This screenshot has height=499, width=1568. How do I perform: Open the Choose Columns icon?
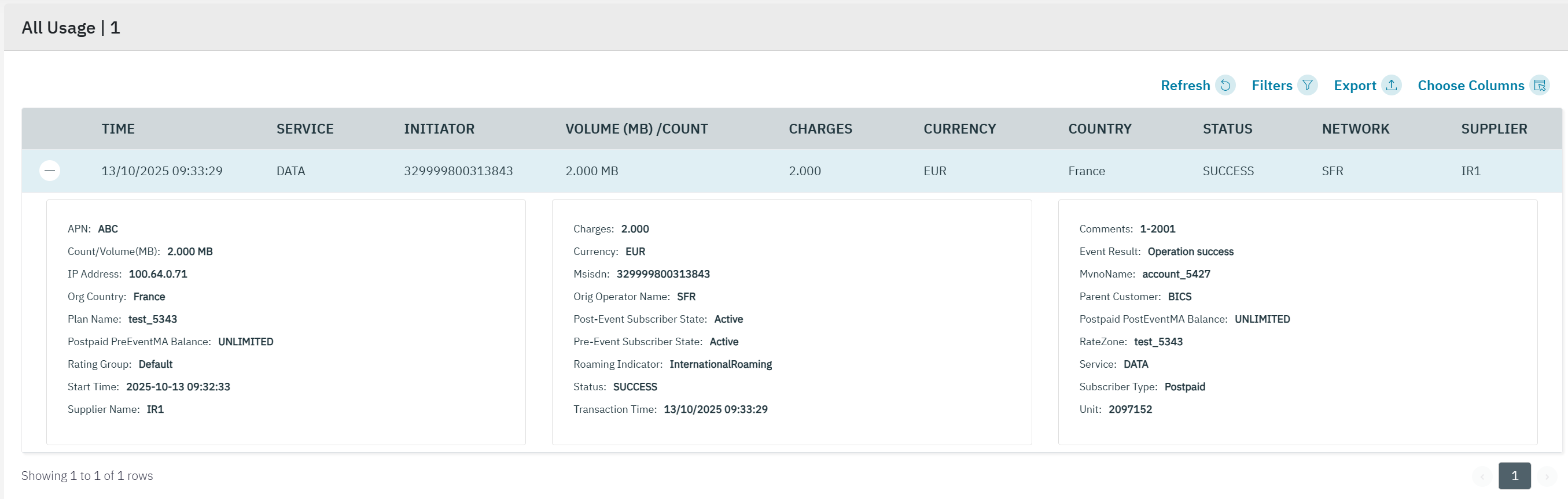click(1540, 85)
